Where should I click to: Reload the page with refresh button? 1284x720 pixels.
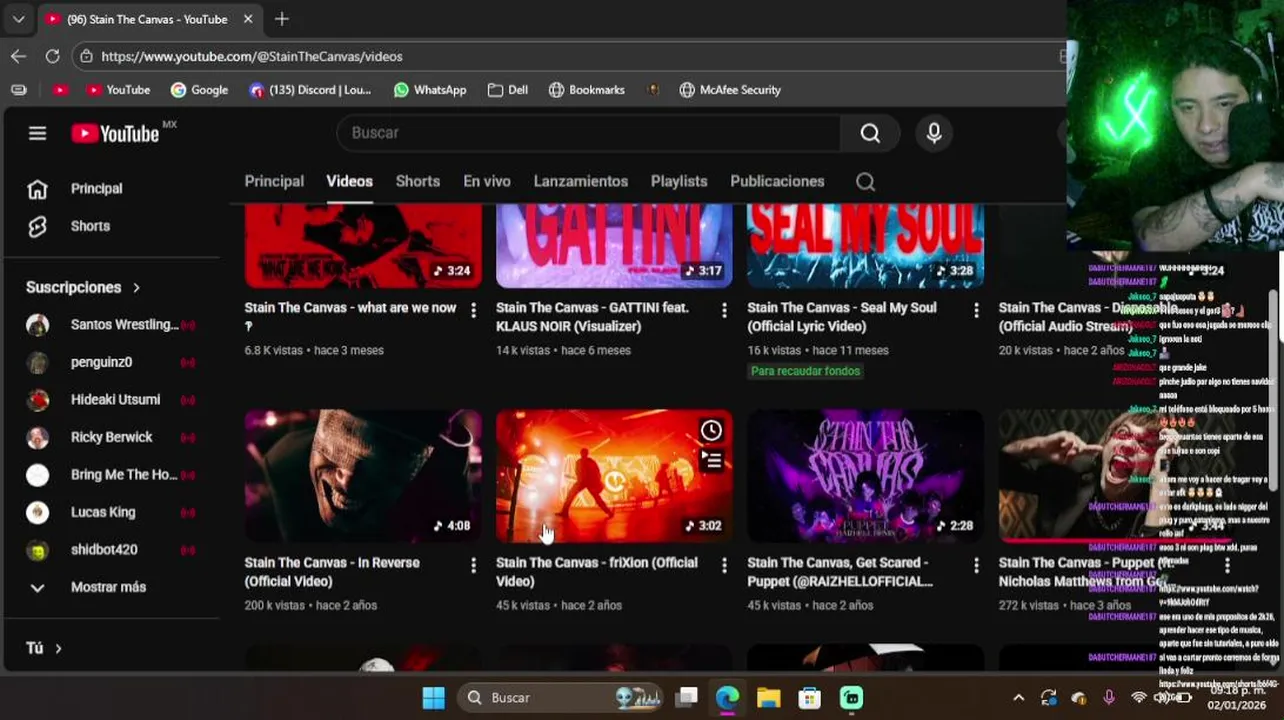click(52, 56)
